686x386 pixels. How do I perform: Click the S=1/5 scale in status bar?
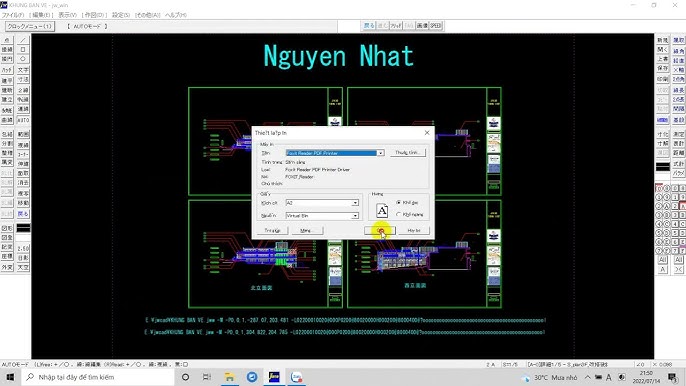(510, 364)
